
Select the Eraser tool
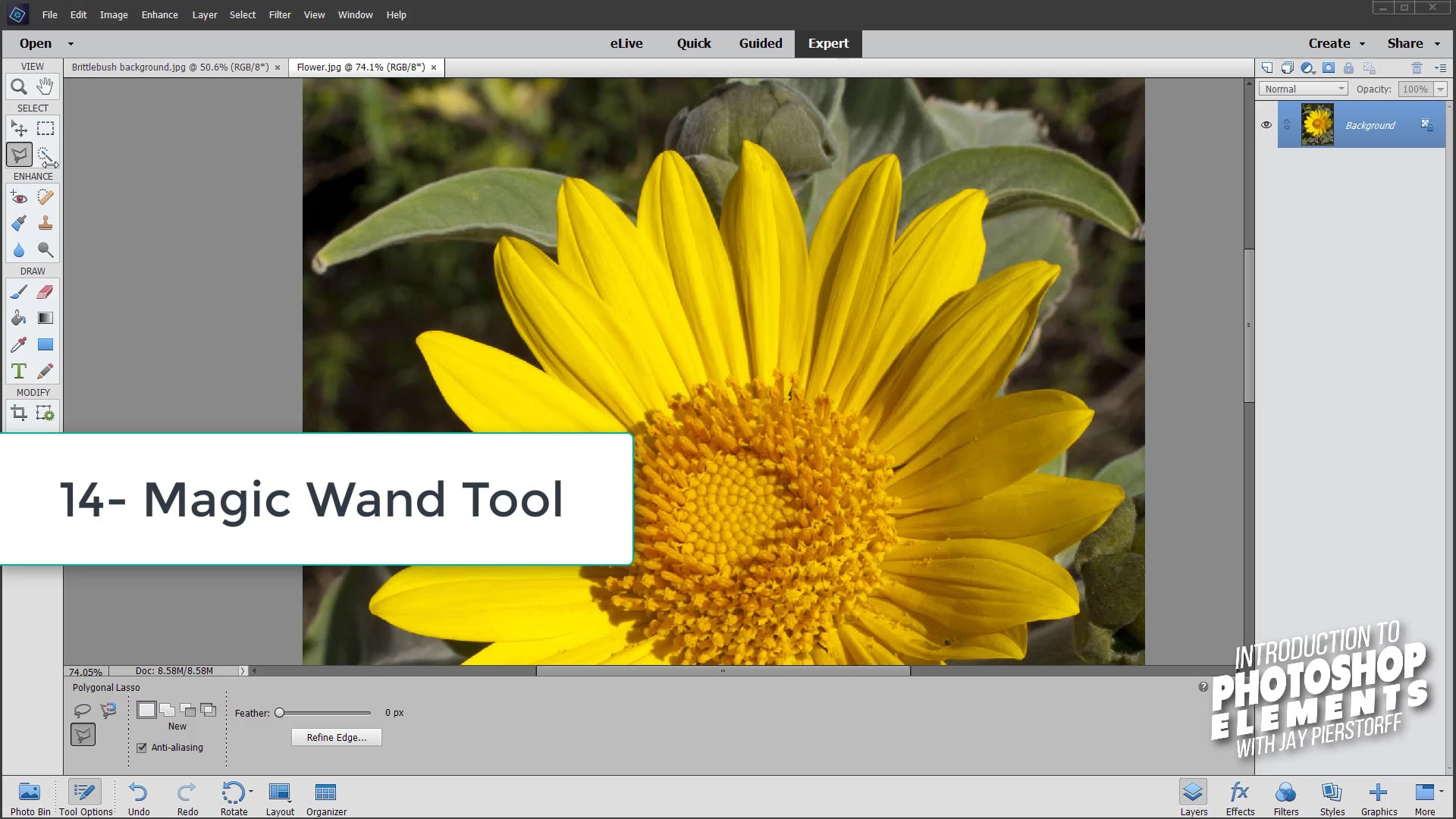tap(45, 291)
